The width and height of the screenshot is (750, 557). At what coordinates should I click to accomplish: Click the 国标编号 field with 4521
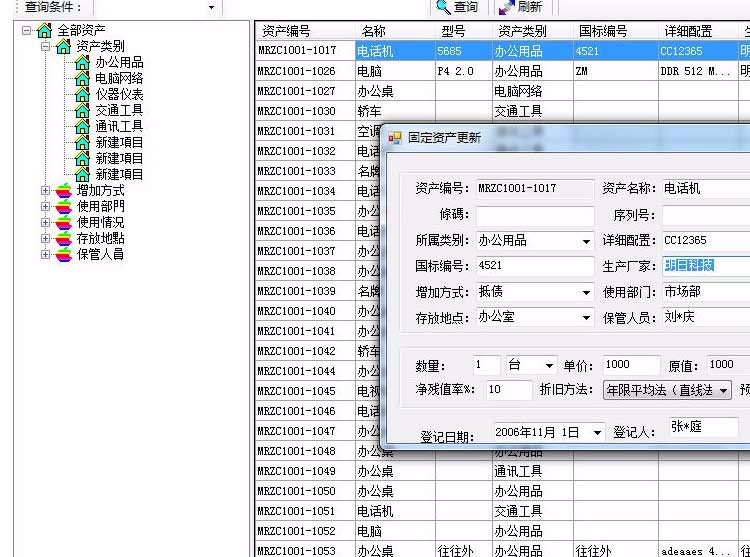[535, 266]
